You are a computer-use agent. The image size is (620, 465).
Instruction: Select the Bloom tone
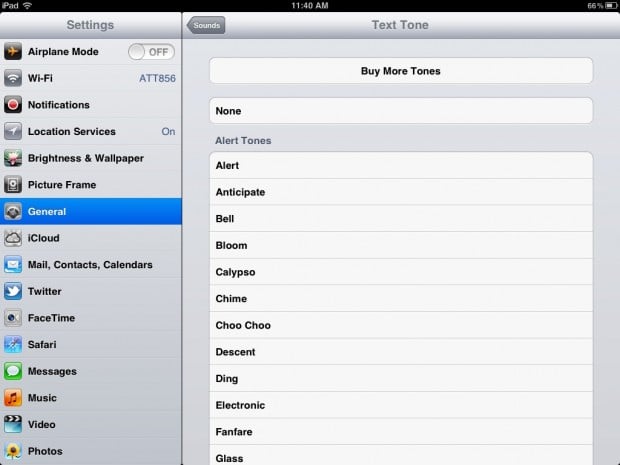401,245
